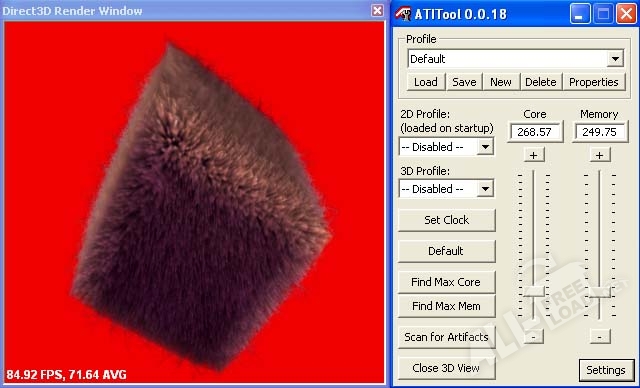The image size is (640, 388).
Task: Click the Core clock value field
Action: [535, 132]
